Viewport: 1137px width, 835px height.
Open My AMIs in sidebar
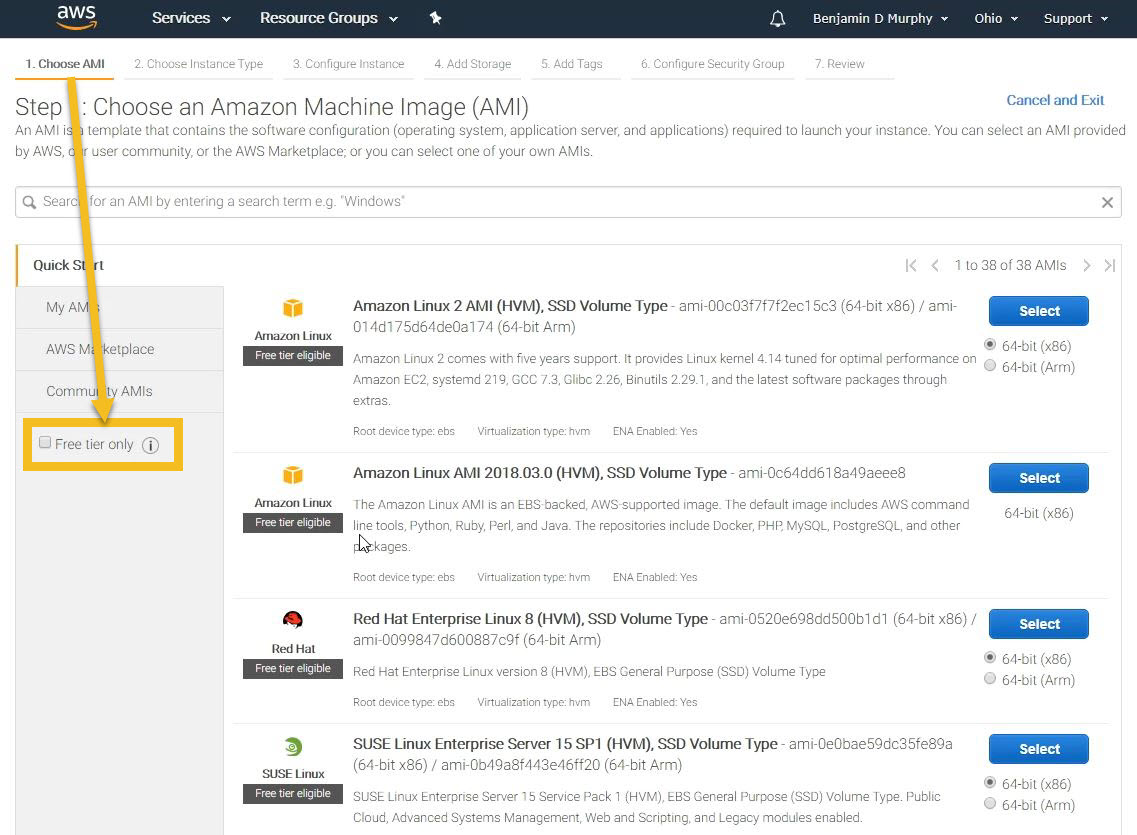pyautogui.click(x=120, y=307)
